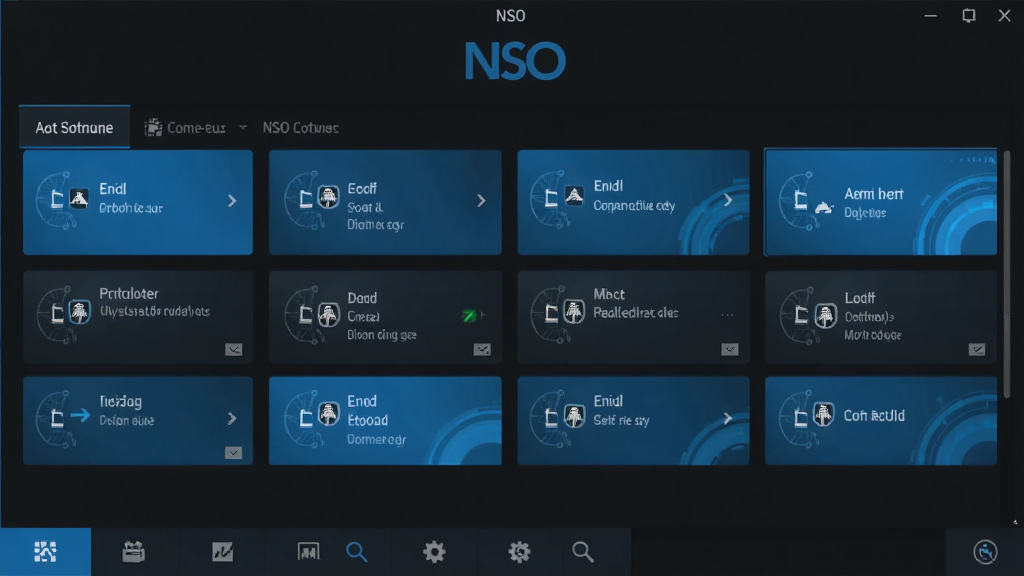Viewport: 1024px width, 576px height.
Task: Toggle the checkbox on Fiedag card
Action: (233, 453)
